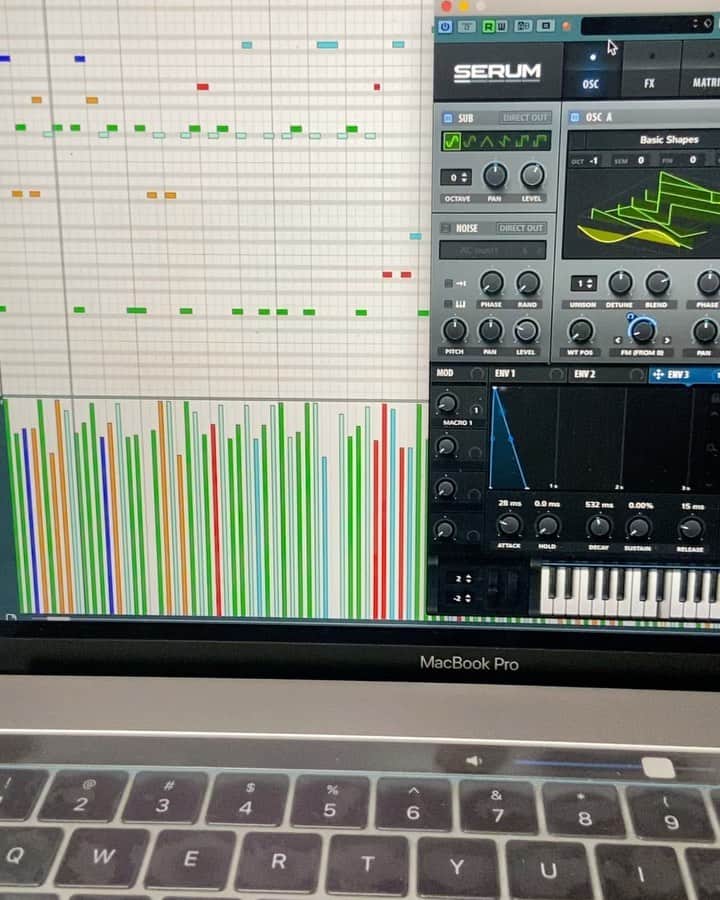Click the envelope Decay knob
This screenshot has width=720, height=900.
coord(599,526)
